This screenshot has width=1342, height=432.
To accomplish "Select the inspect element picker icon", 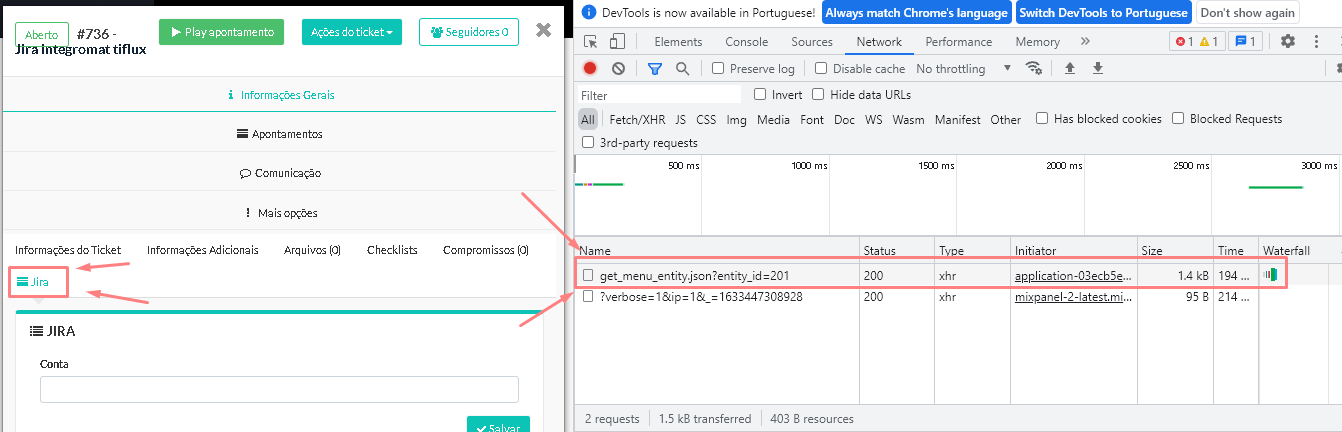I will (x=591, y=41).
